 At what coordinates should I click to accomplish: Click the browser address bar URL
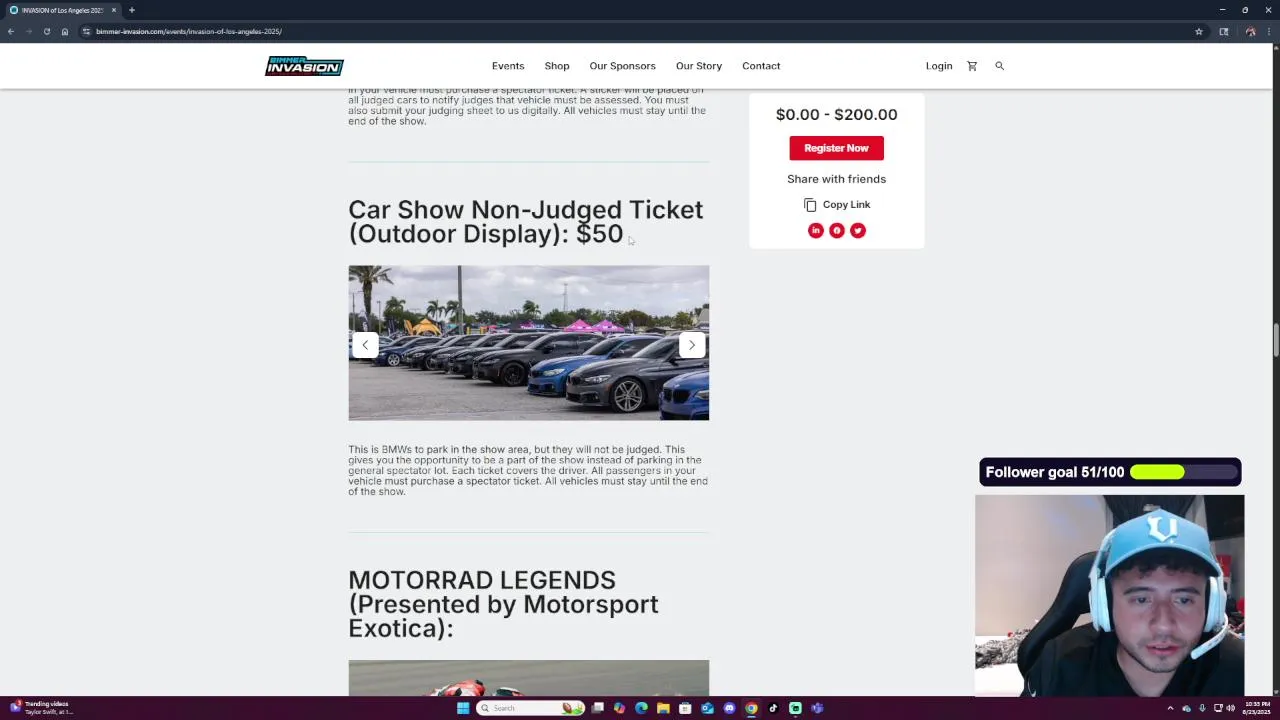click(189, 31)
